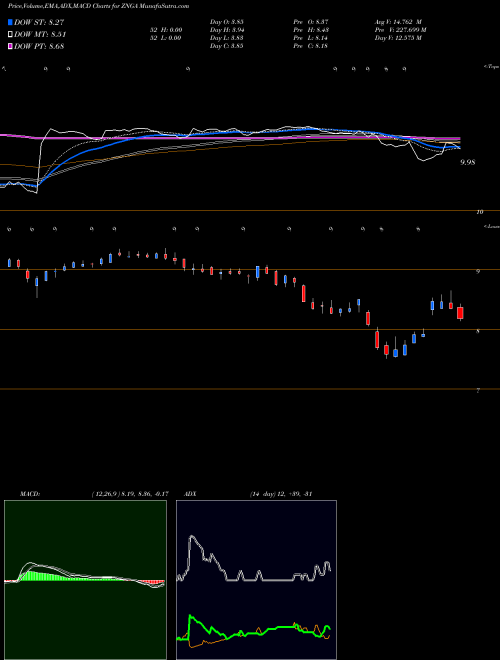Click the 7 price axis label
The height and width of the screenshot is (660, 500).
click(478, 391)
